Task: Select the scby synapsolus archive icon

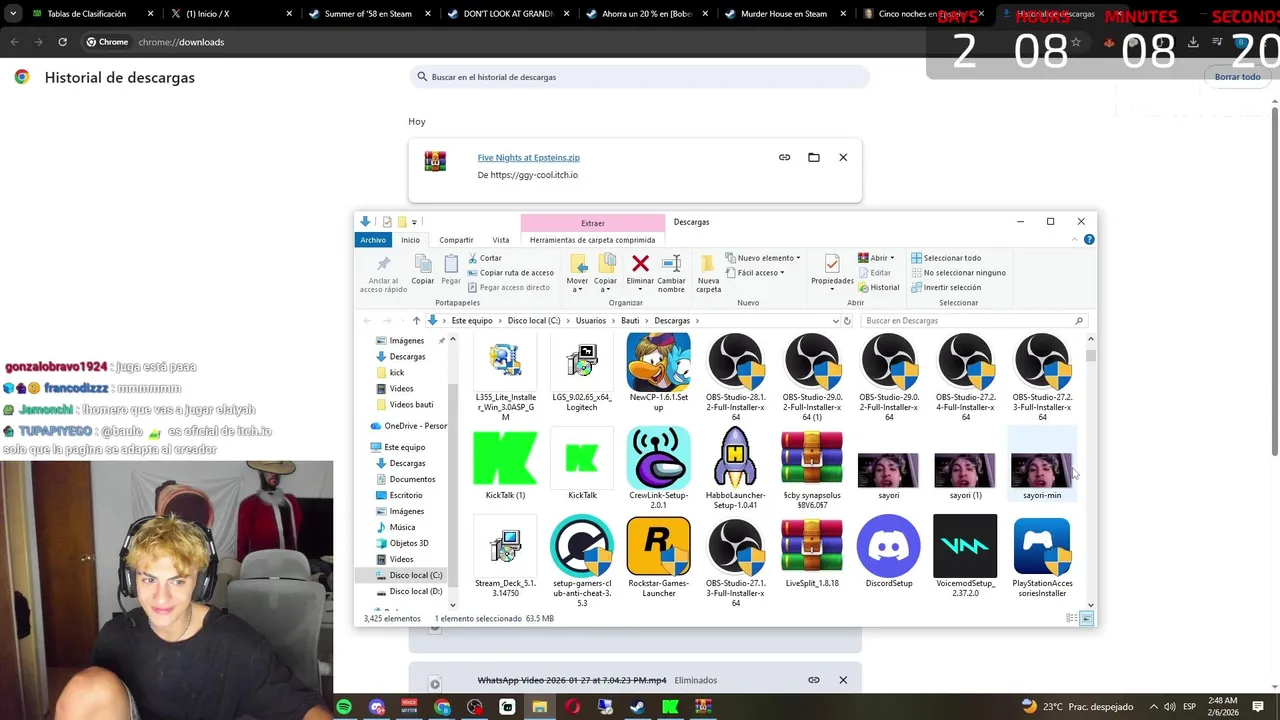Action: pos(812,458)
